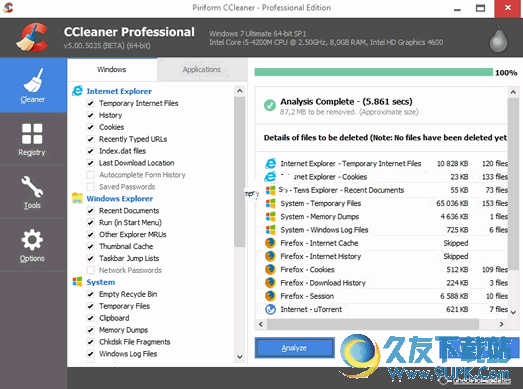Select System category heading
This screenshot has height=389, width=523.
point(101,282)
